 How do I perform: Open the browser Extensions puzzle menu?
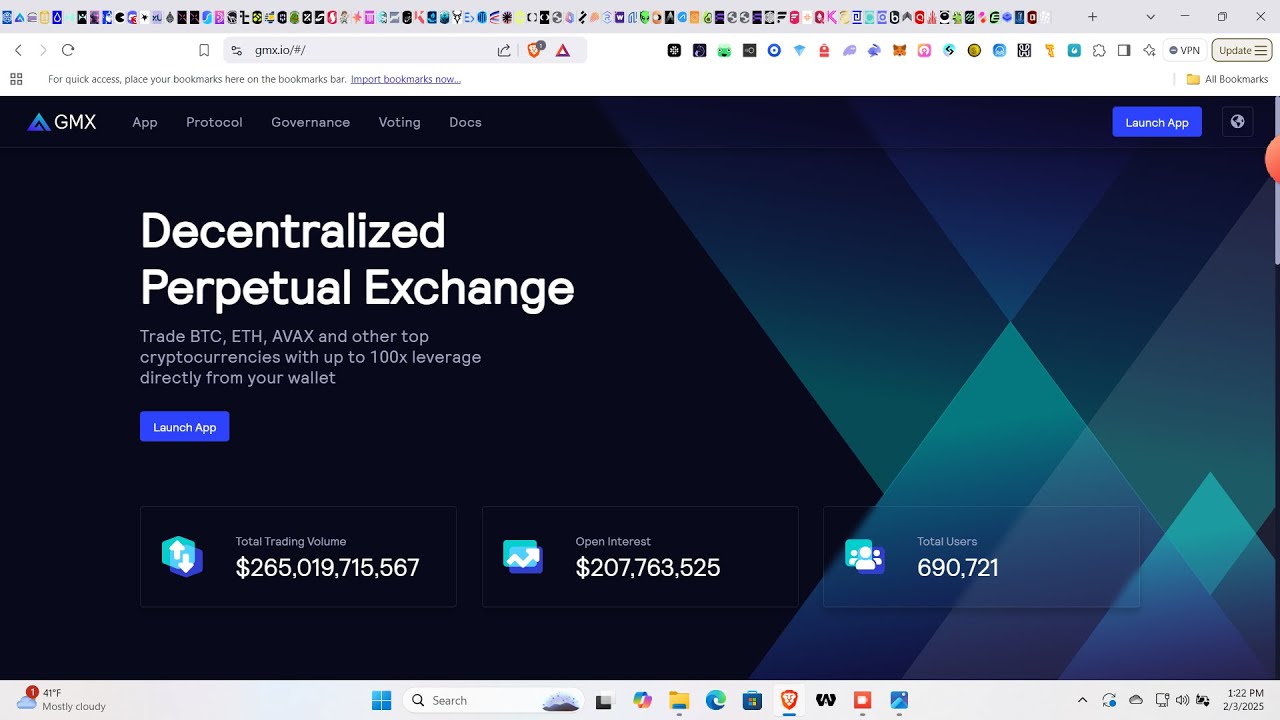[x=1099, y=50]
